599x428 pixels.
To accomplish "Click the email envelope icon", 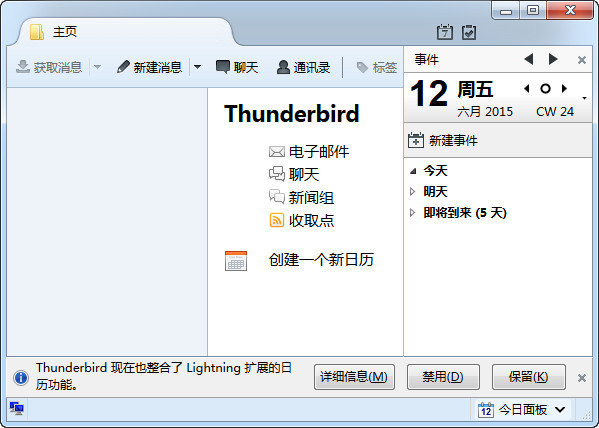I will (x=277, y=152).
